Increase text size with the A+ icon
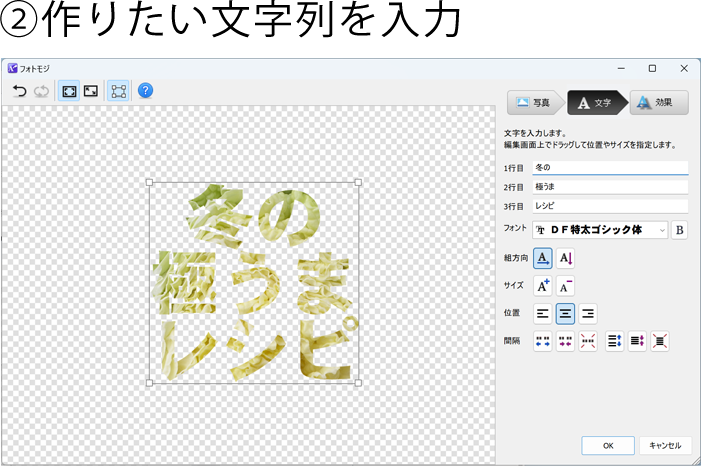 point(543,286)
